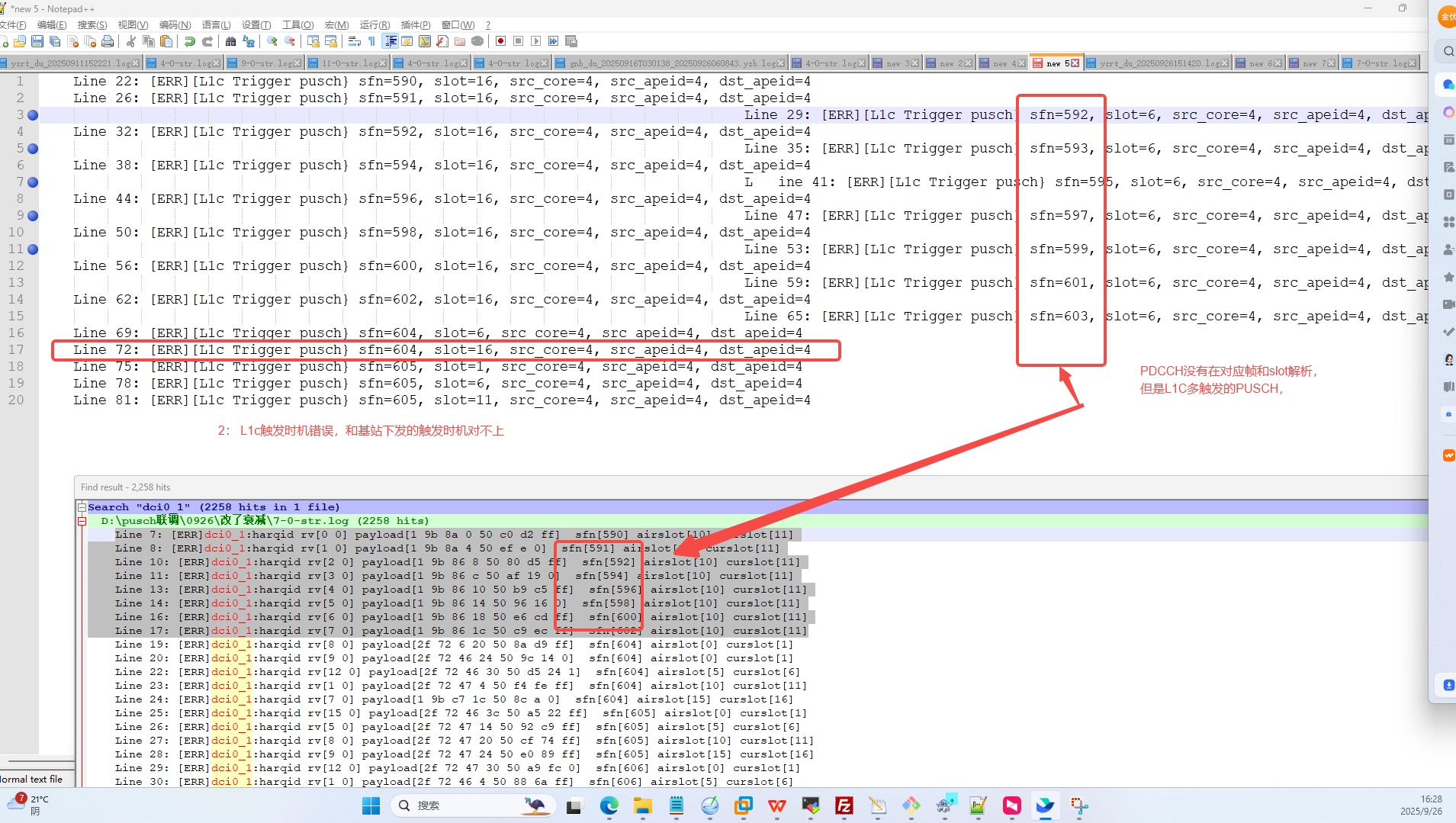Collapse the Search "dci0_1" results node
This screenshot has width=1456, height=823.
click(82, 507)
